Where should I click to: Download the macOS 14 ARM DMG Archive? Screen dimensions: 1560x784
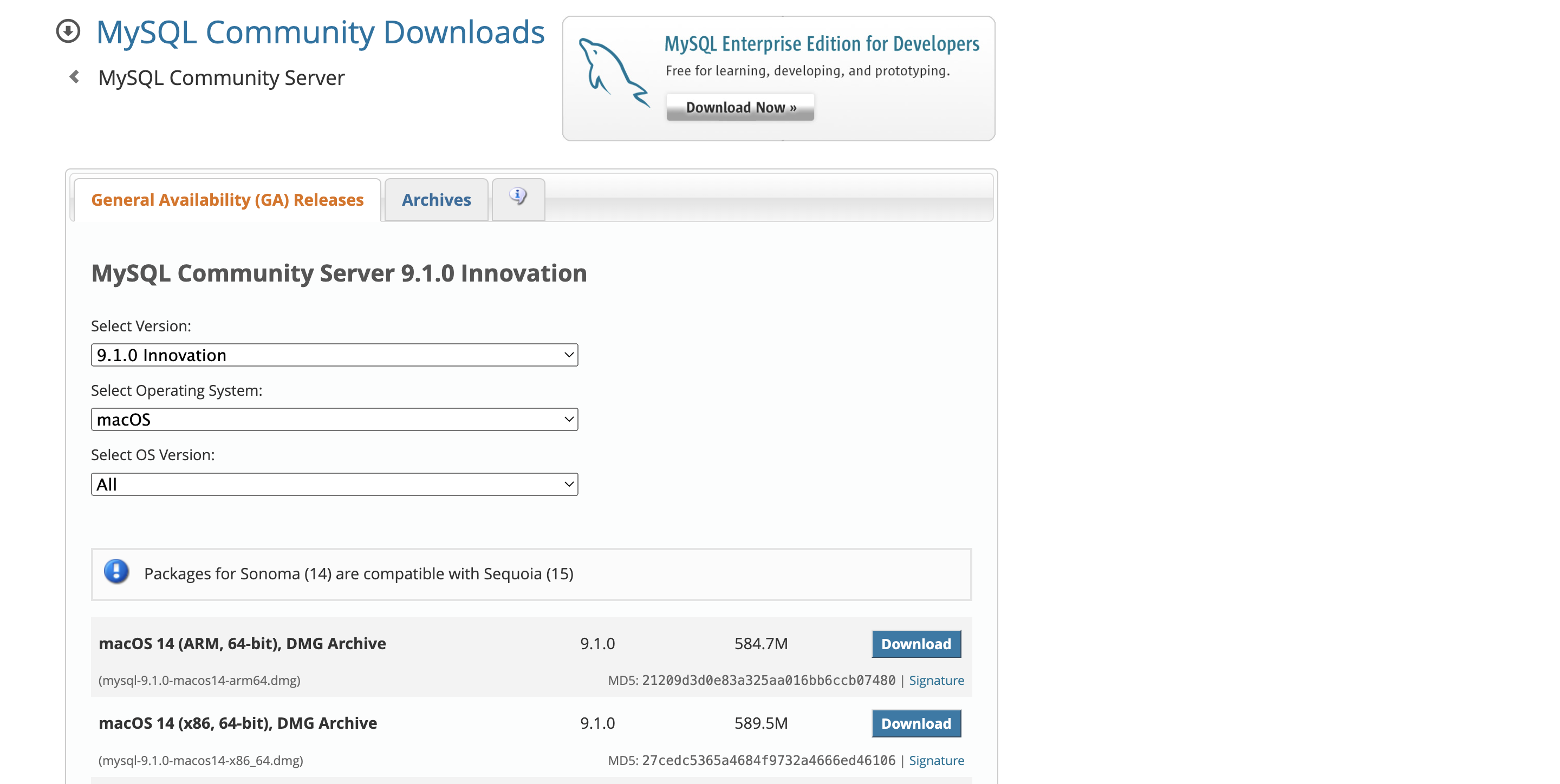tap(915, 644)
